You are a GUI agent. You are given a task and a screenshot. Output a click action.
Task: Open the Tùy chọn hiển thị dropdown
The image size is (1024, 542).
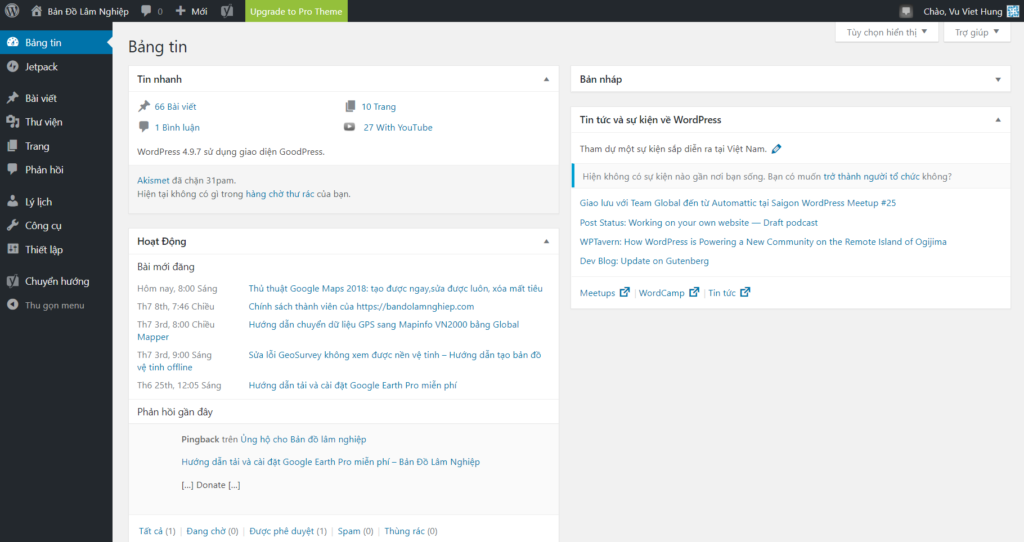click(887, 32)
